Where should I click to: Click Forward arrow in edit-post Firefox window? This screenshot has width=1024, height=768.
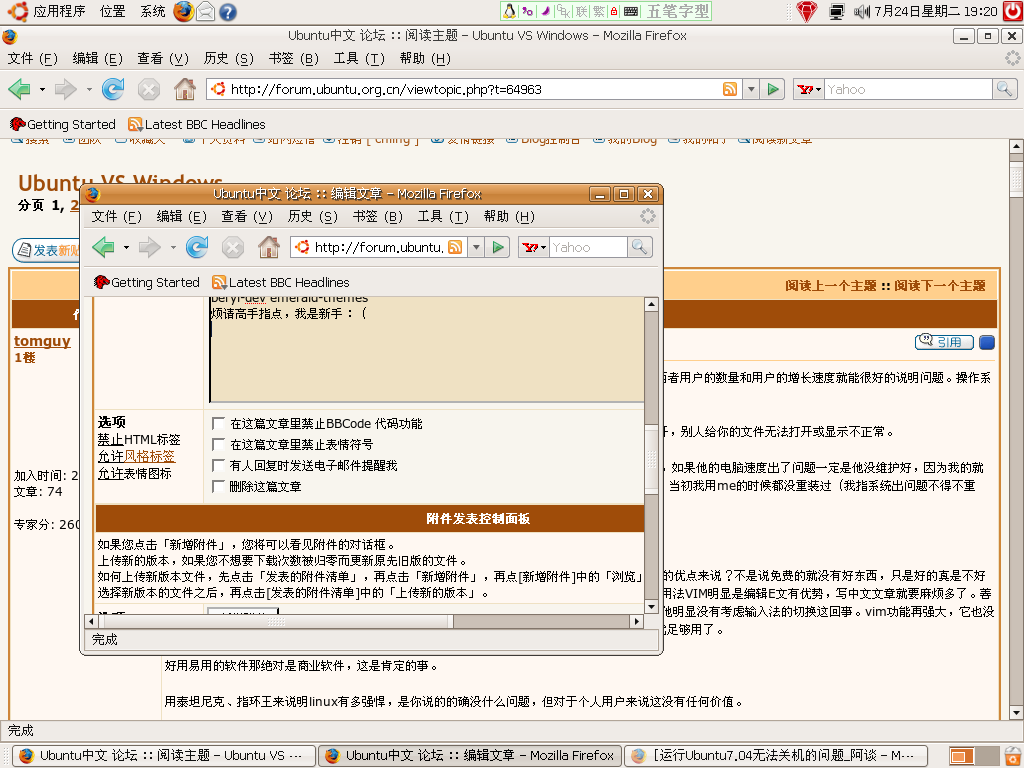click(x=150, y=248)
